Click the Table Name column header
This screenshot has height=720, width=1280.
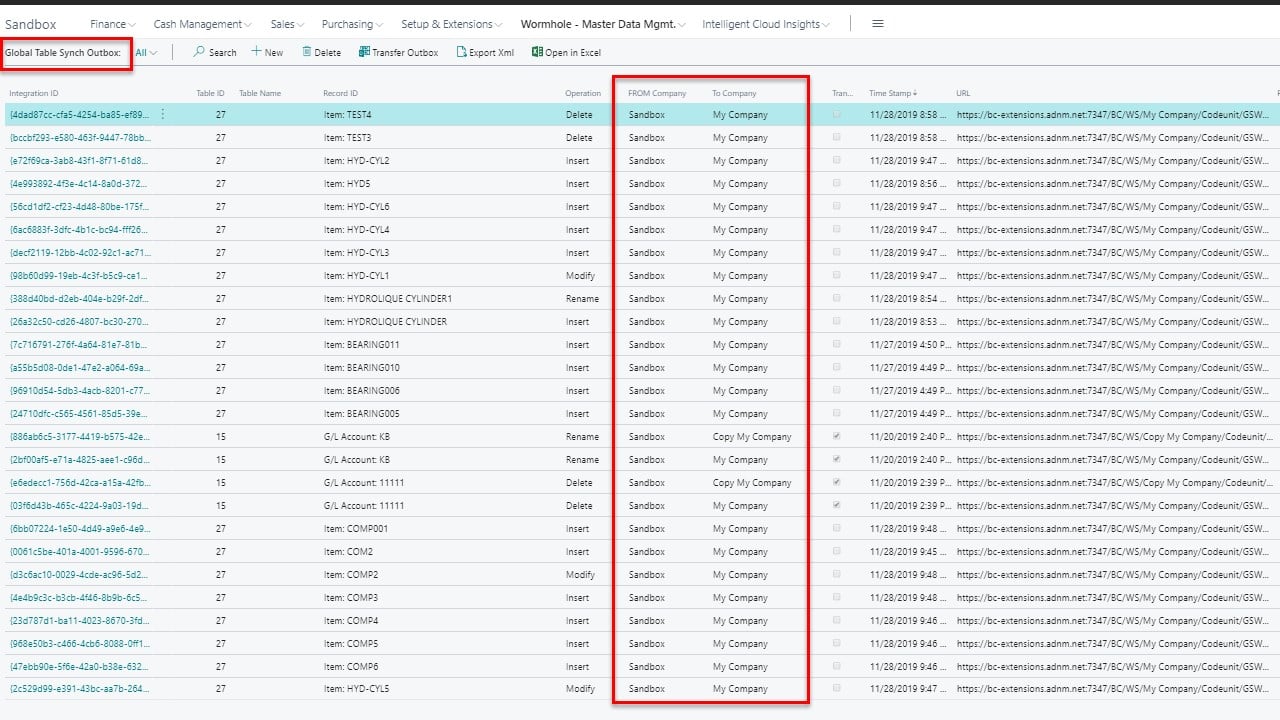pyautogui.click(x=260, y=93)
